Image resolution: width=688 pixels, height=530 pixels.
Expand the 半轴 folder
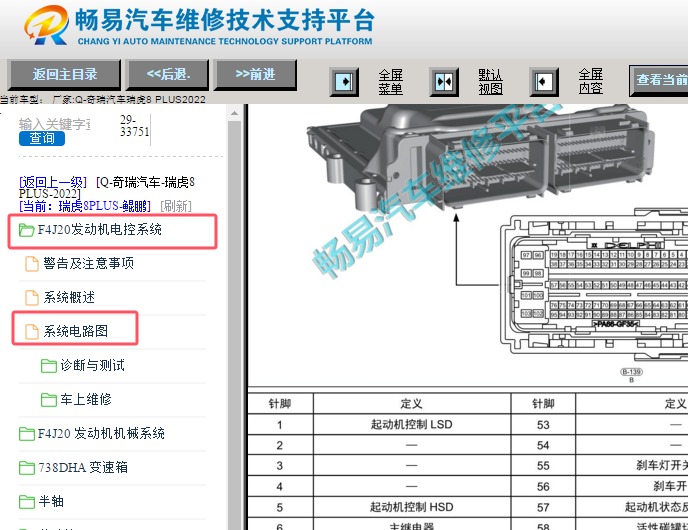click(51, 501)
